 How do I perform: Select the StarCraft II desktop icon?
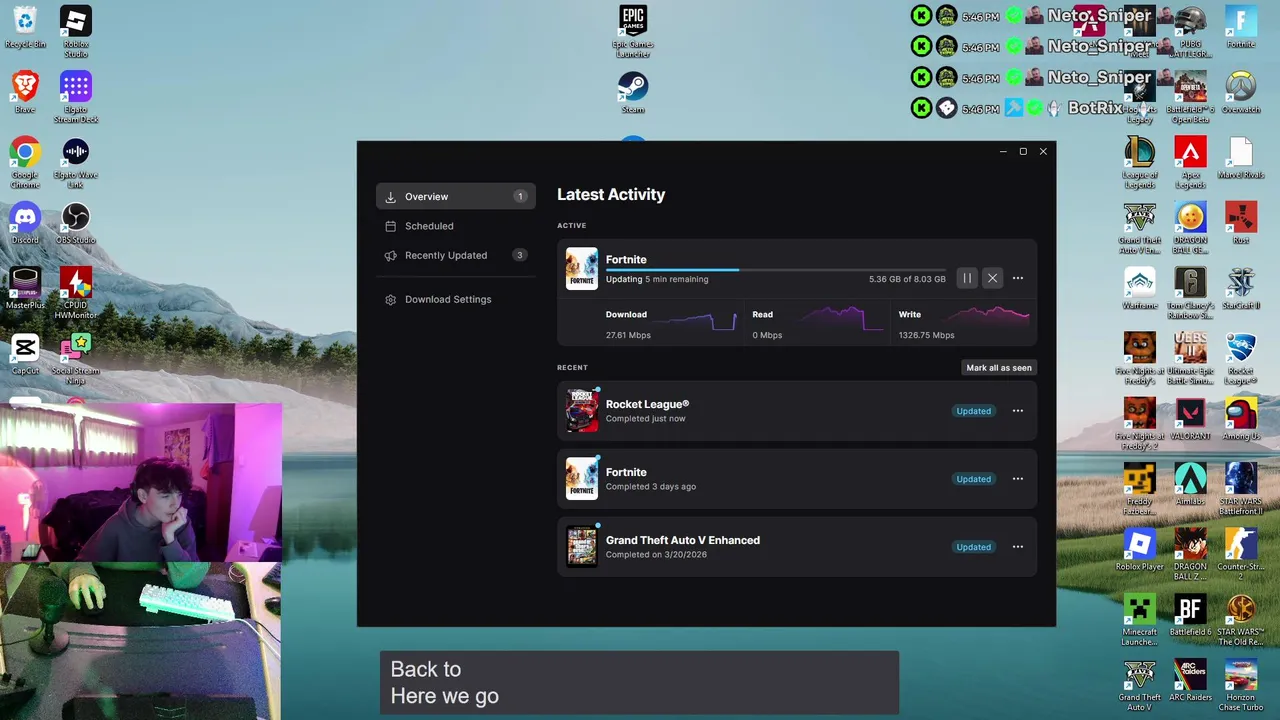(1241, 288)
